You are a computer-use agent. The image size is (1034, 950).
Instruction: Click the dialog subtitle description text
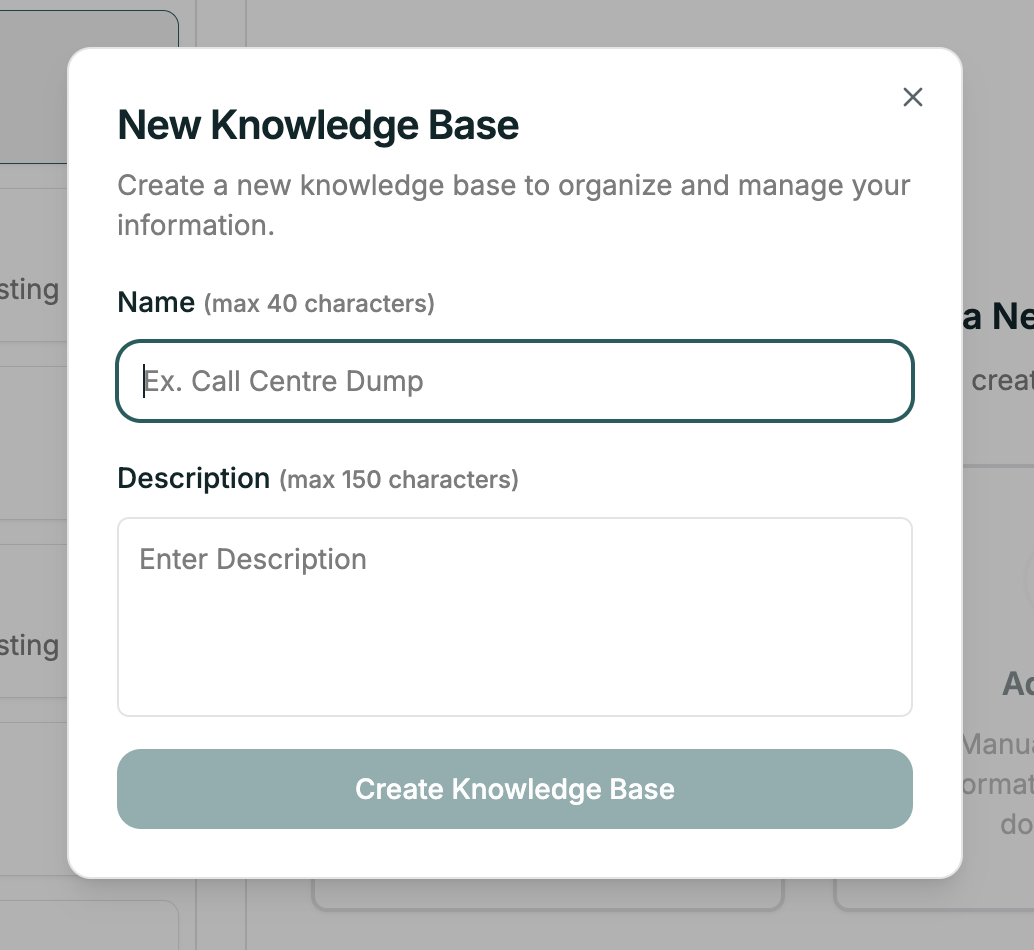click(514, 204)
